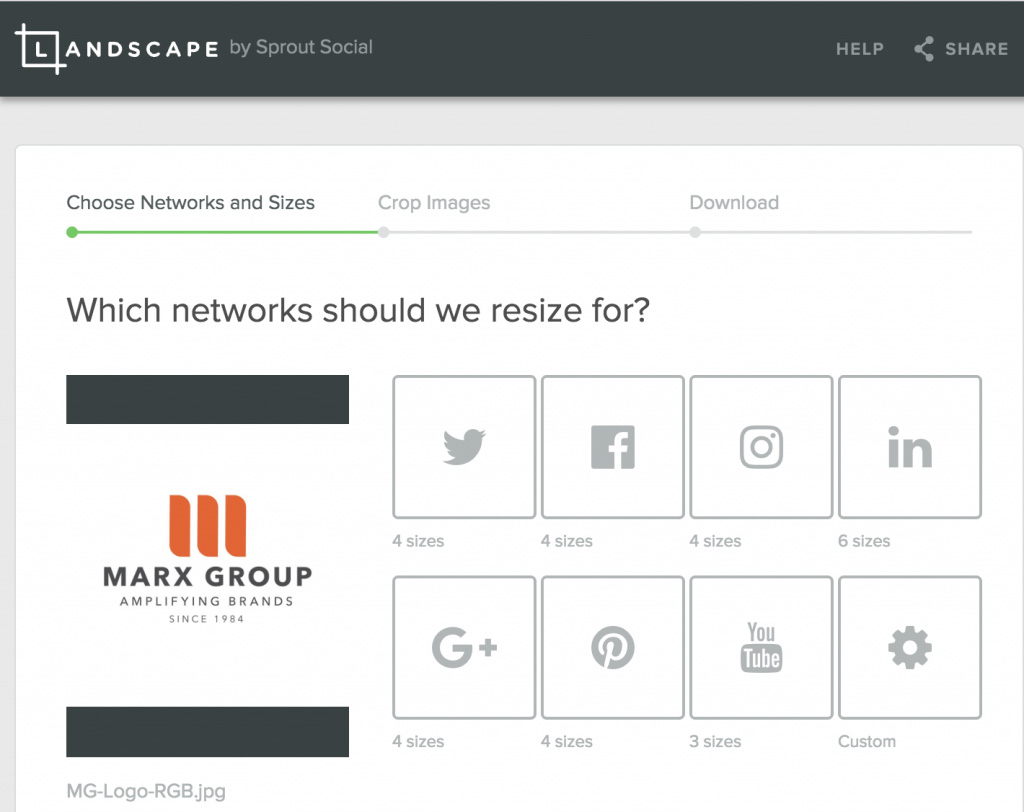Viewport: 1024px width, 812px height.
Task: Click the Crop Images progress dot
Action: coord(384,232)
